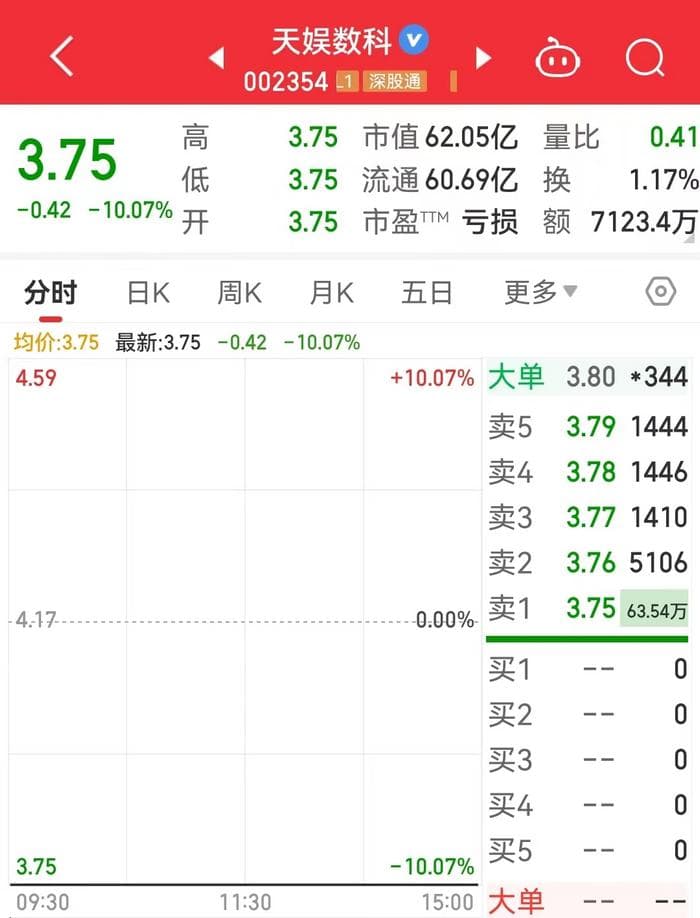Tap the 深股通 tag badge
Viewport: 700px width, 918px height.
pos(395,82)
